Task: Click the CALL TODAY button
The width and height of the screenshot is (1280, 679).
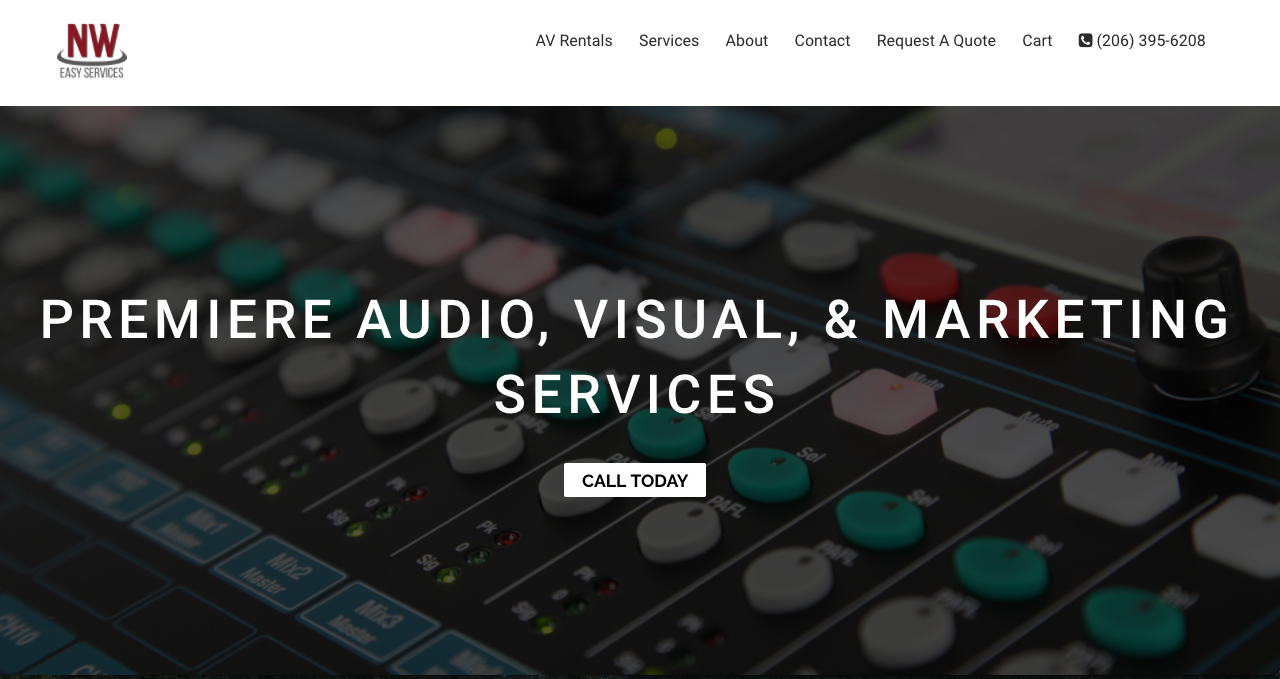Action: 635,480
